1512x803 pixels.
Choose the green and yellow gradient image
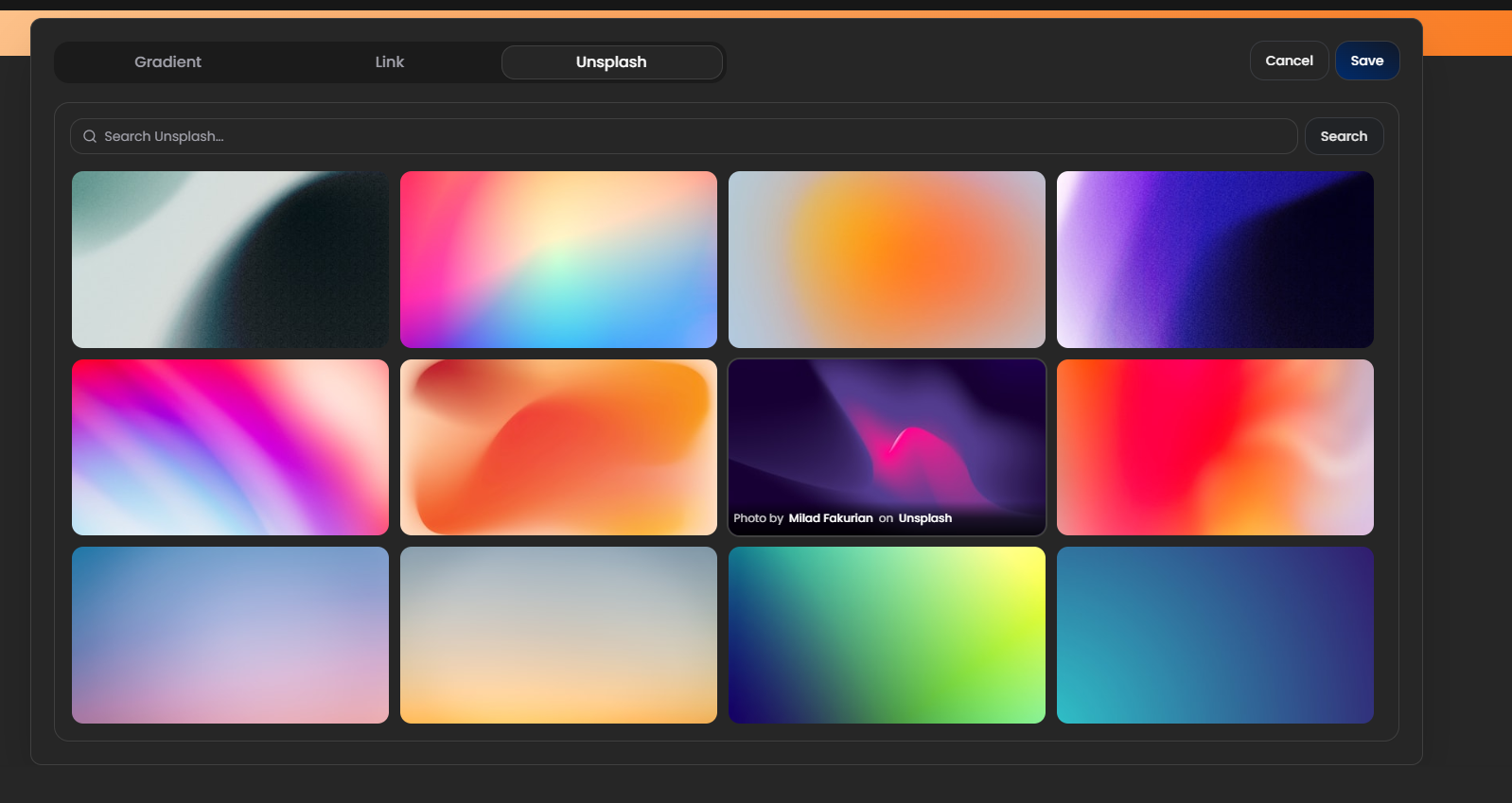click(x=887, y=635)
